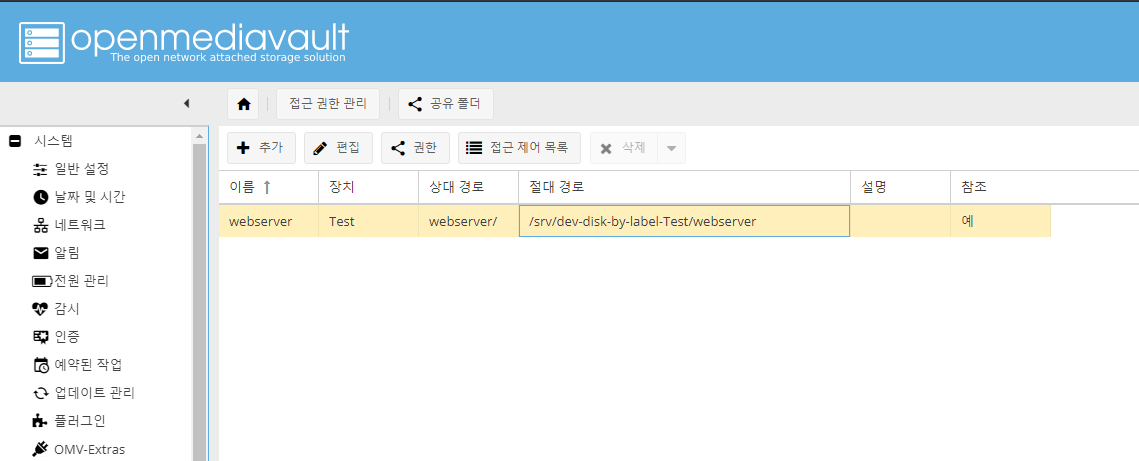Click the 편집 edit button
The width and height of the screenshot is (1139, 461).
point(338,148)
